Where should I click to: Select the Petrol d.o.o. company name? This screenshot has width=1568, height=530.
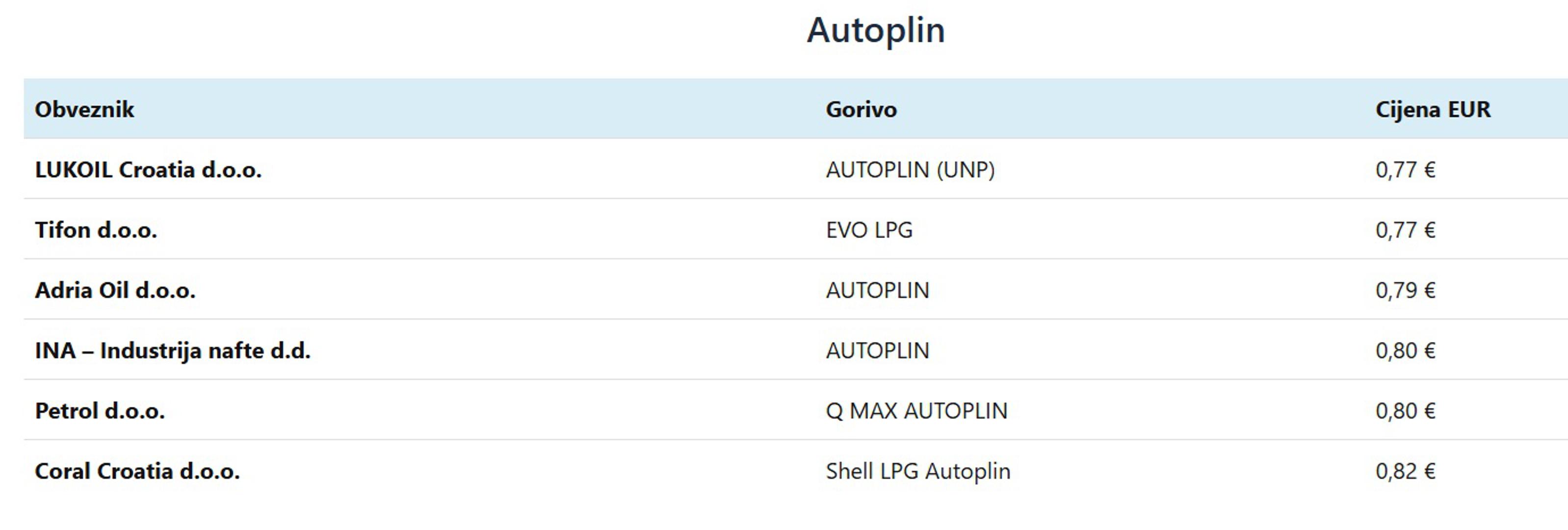tap(100, 411)
